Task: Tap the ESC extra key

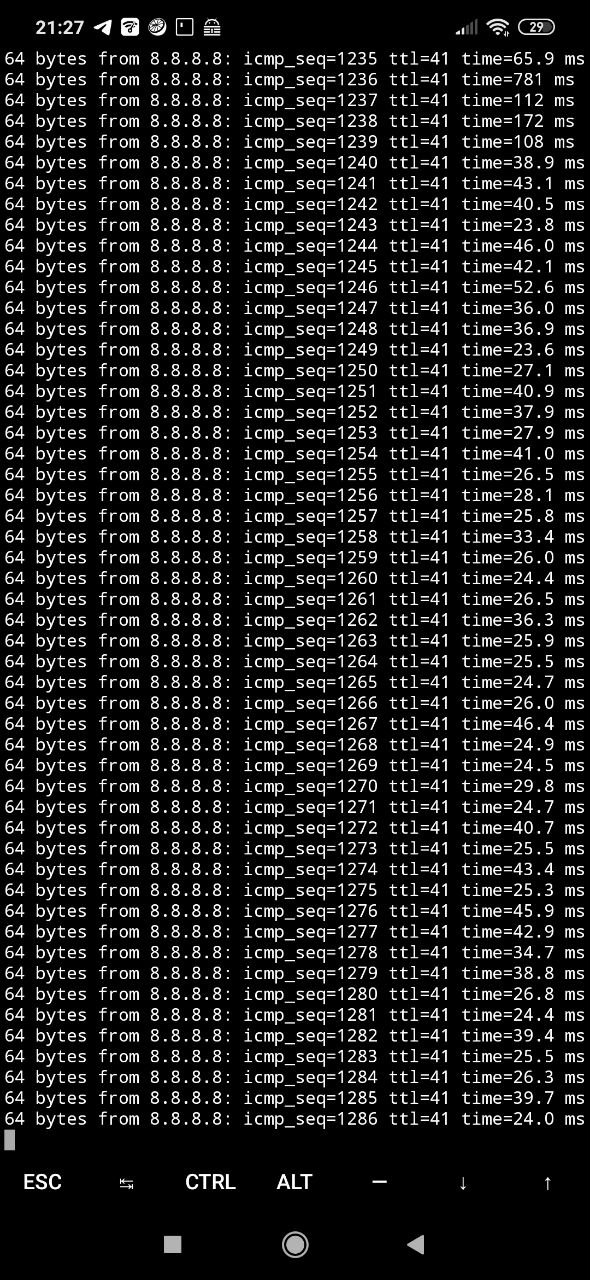Action: pyautogui.click(x=42, y=1182)
